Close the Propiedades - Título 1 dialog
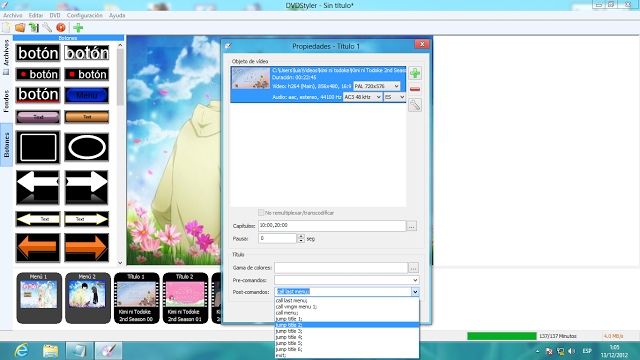 [x=422, y=44]
